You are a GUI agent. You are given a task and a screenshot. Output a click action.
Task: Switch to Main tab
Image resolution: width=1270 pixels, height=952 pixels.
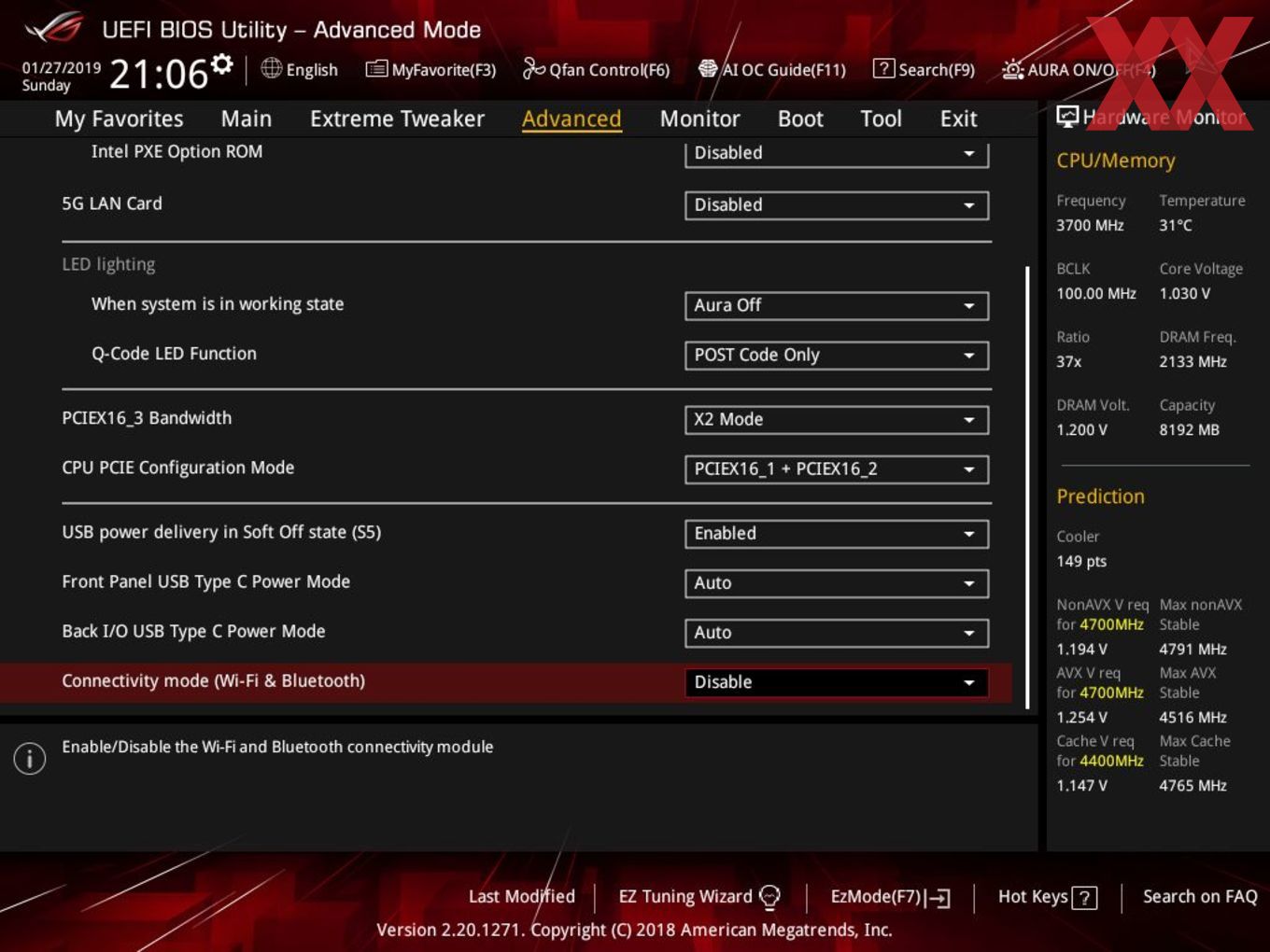pyautogui.click(x=247, y=119)
